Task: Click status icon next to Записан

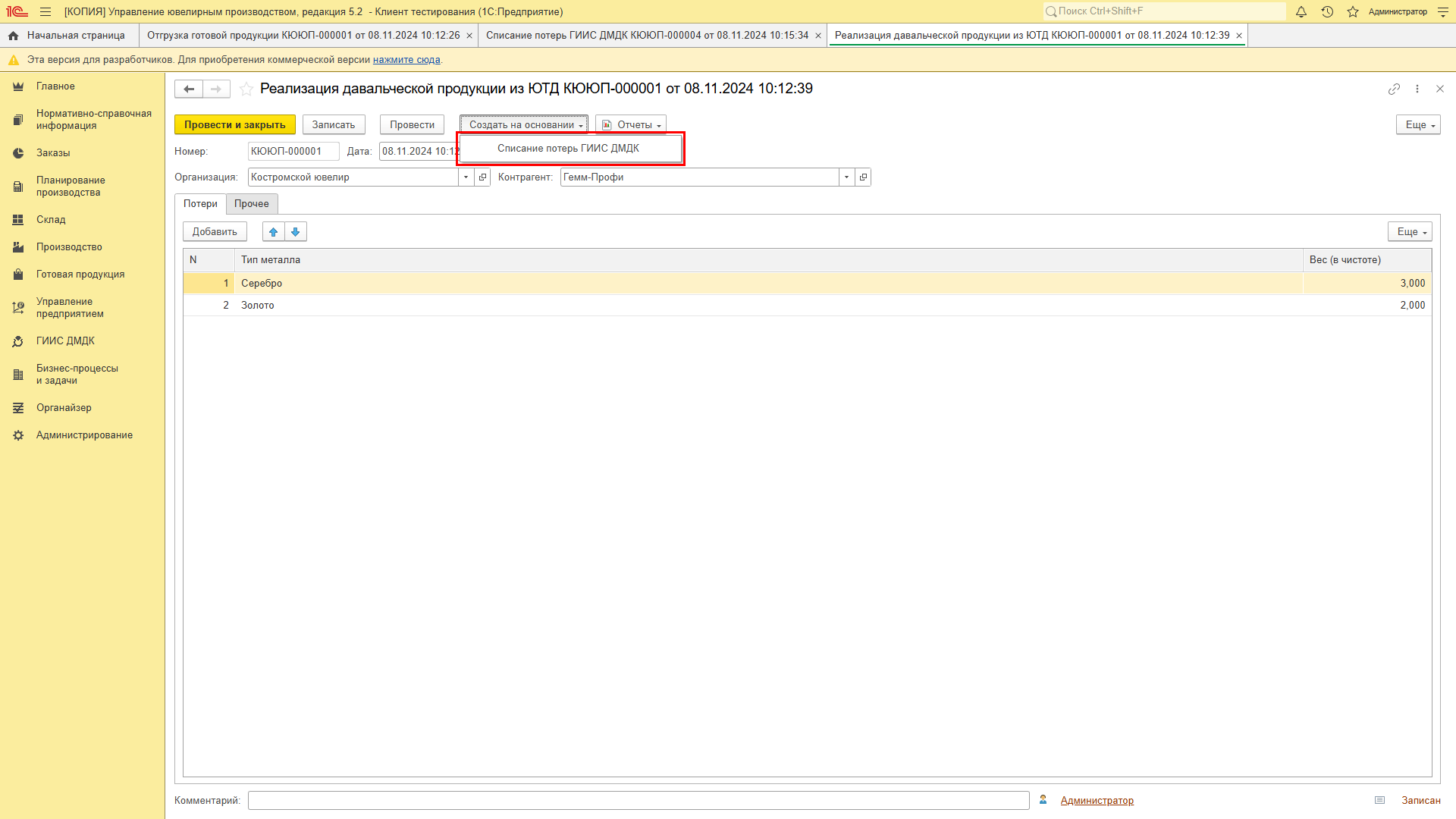Action: [x=1380, y=800]
